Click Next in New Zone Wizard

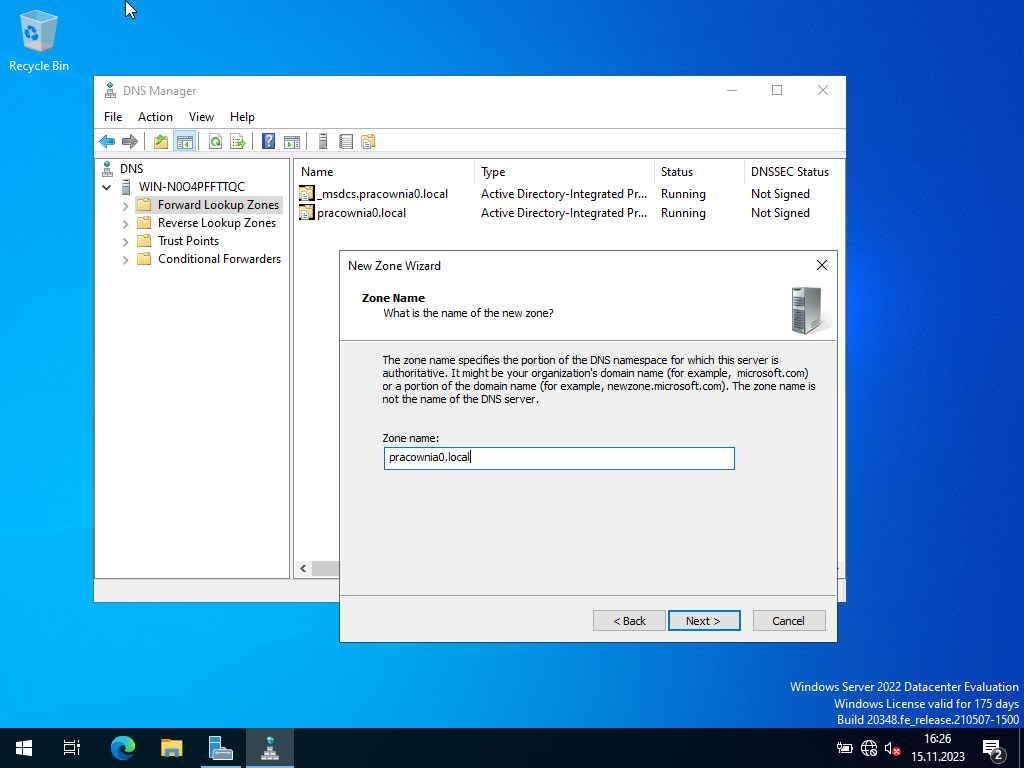(704, 620)
